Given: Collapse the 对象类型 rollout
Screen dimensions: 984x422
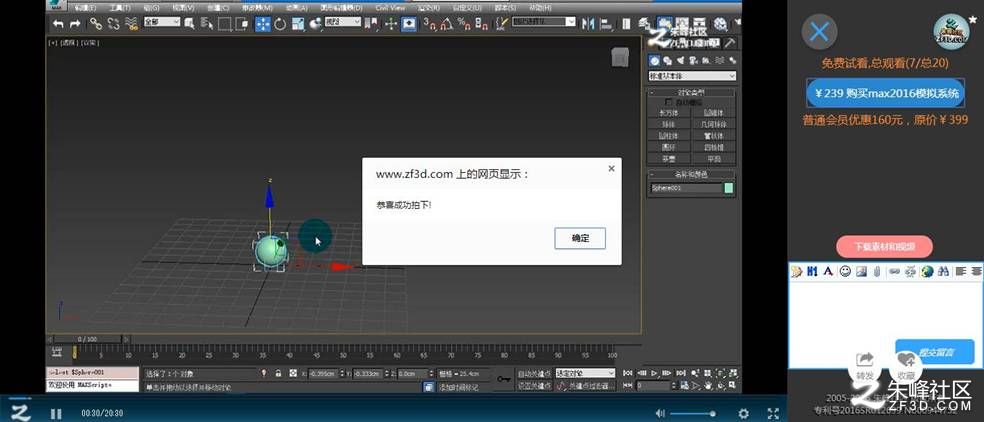Looking at the screenshot, I should [x=692, y=92].
